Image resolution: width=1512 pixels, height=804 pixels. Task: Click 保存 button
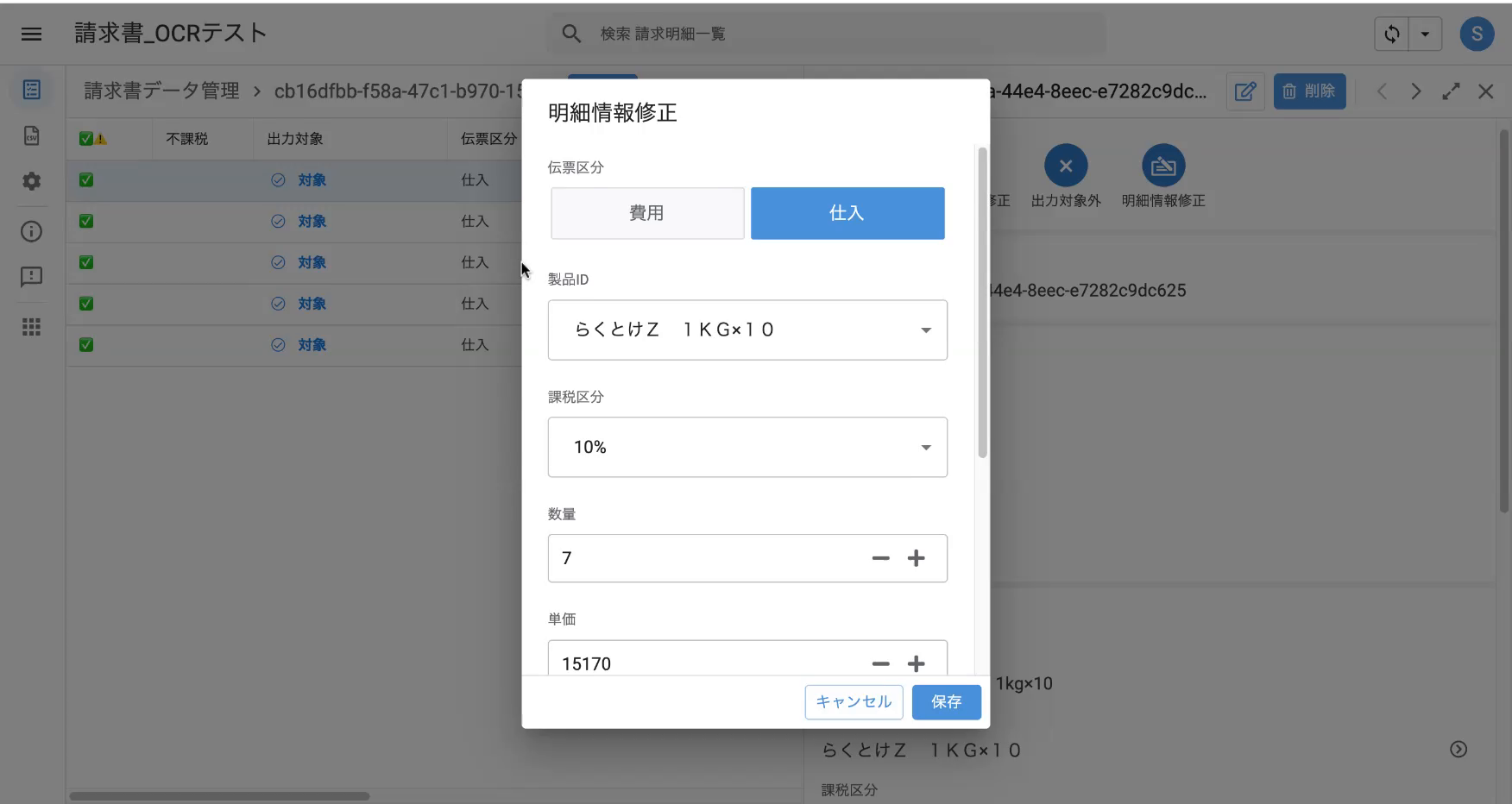[x=947, y=702]
